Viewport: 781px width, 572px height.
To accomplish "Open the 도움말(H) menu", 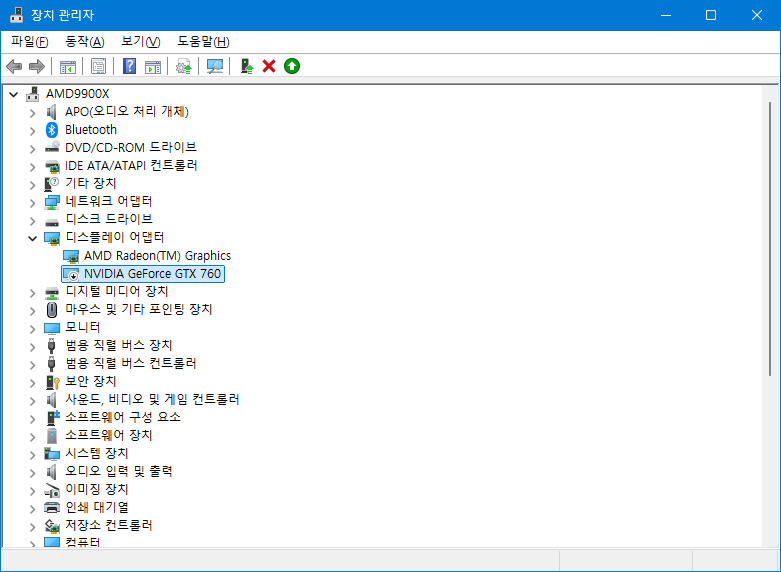I will tap(203, 42).
